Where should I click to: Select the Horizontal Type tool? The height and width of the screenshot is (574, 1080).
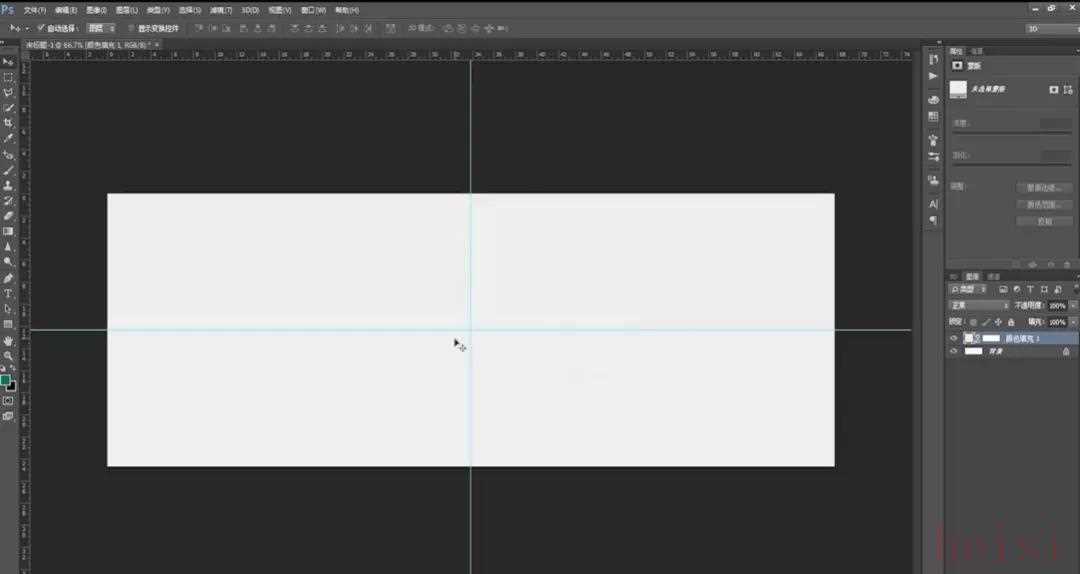point(8,293)
